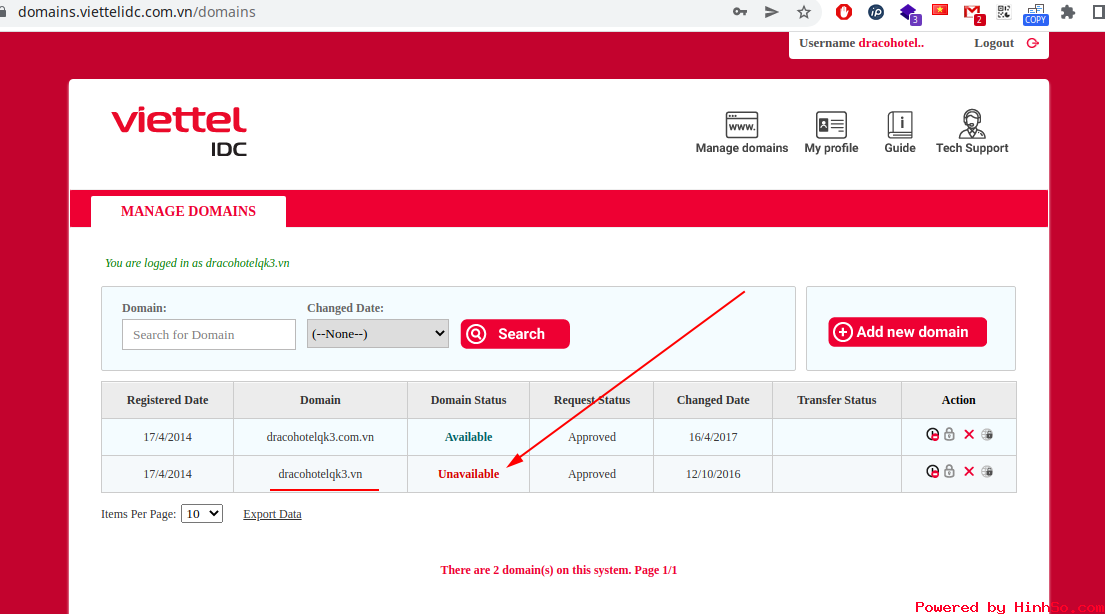This screenshot has width=1105, height=614.
Task: Open the Gmail notifier extension
Action: click(973, 13)
